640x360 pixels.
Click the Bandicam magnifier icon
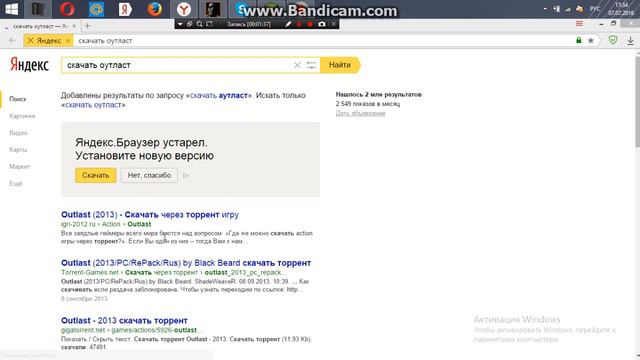200,24
